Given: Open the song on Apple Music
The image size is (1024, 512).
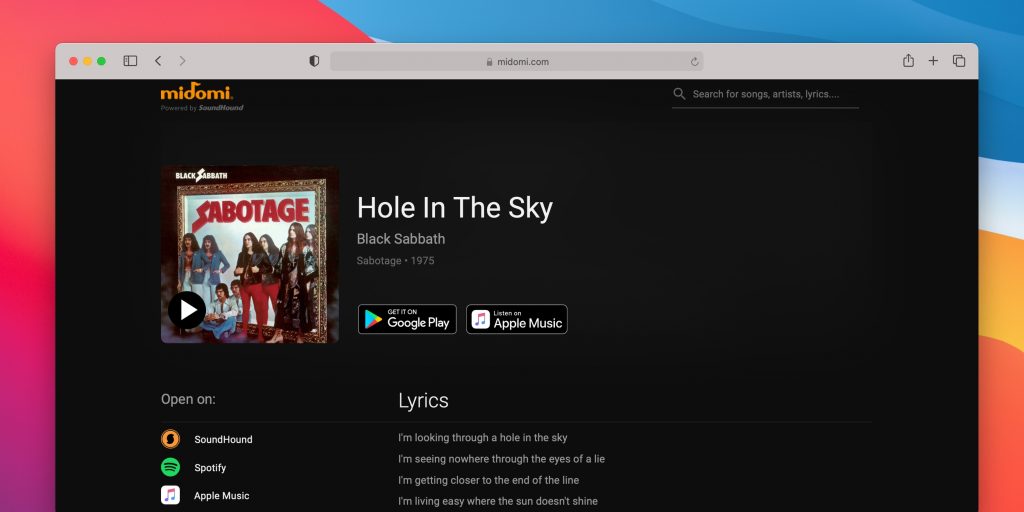Looking at the screenshot, I should pyautogui.click(x=221, y=496).
